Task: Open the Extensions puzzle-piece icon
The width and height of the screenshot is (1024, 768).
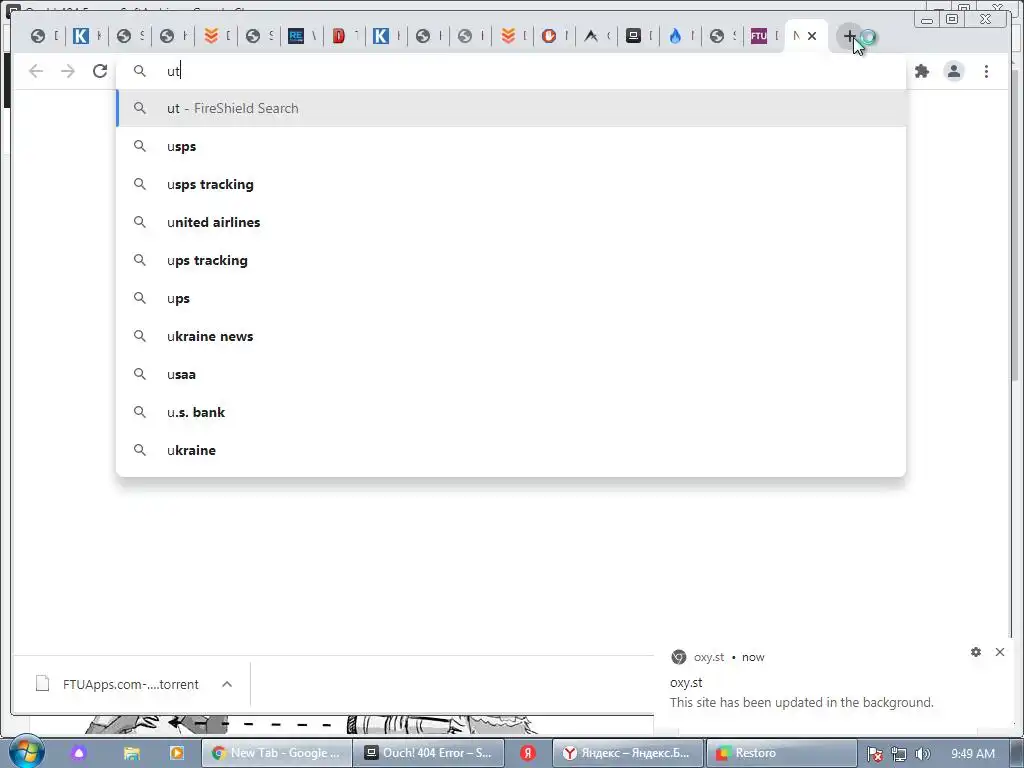Action: (x=921, y=71)
